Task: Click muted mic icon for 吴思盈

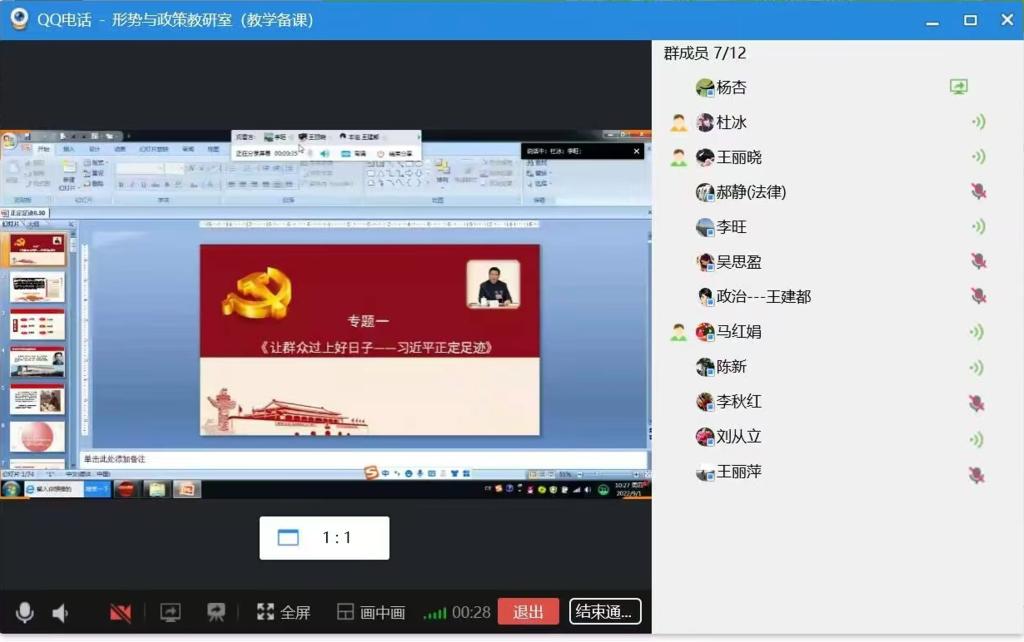Action: tap(977, 262)
